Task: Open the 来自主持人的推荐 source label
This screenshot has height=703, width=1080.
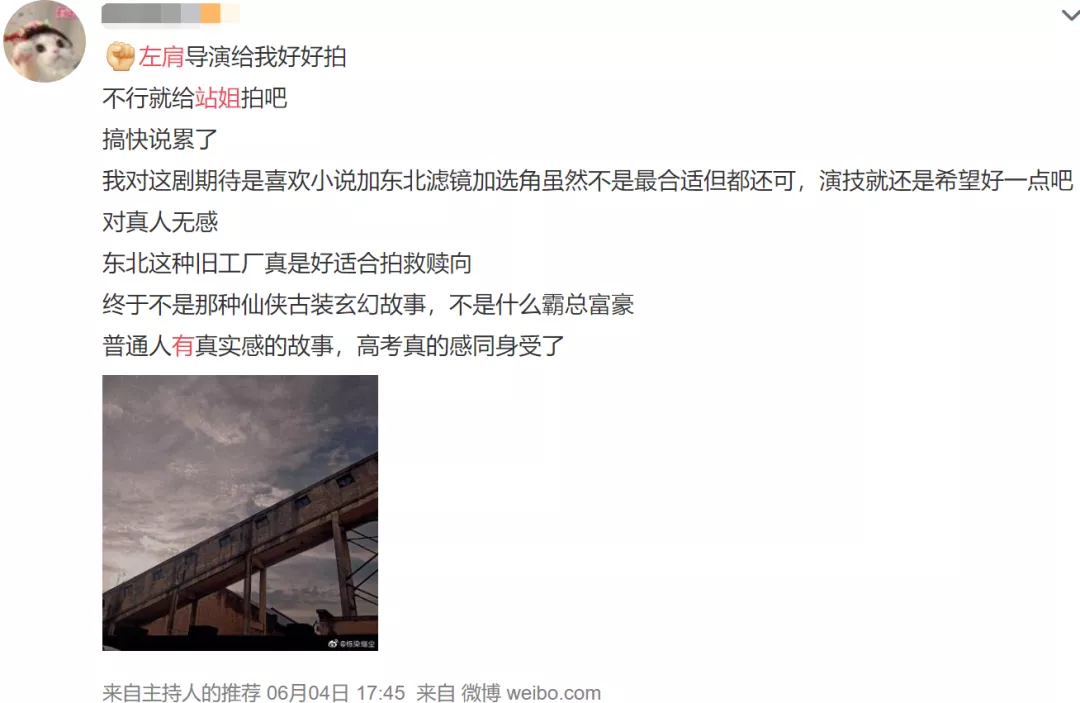Action: coord(182,692)
